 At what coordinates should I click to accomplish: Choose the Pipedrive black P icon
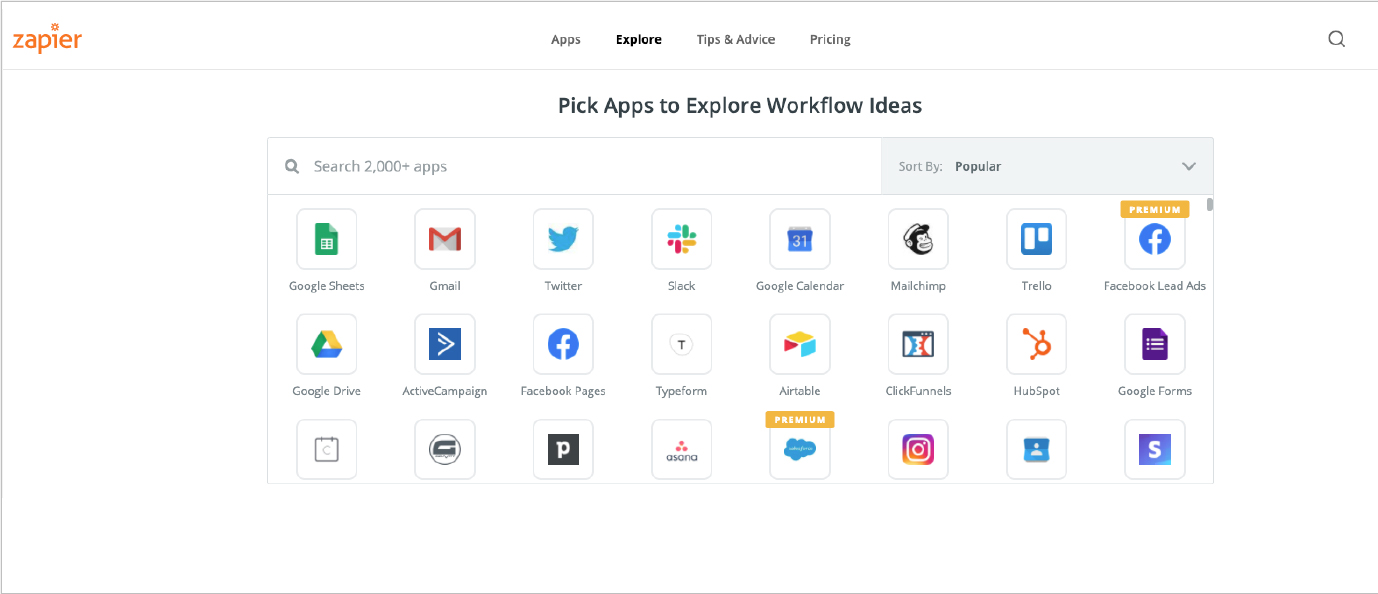pos(563,450)
